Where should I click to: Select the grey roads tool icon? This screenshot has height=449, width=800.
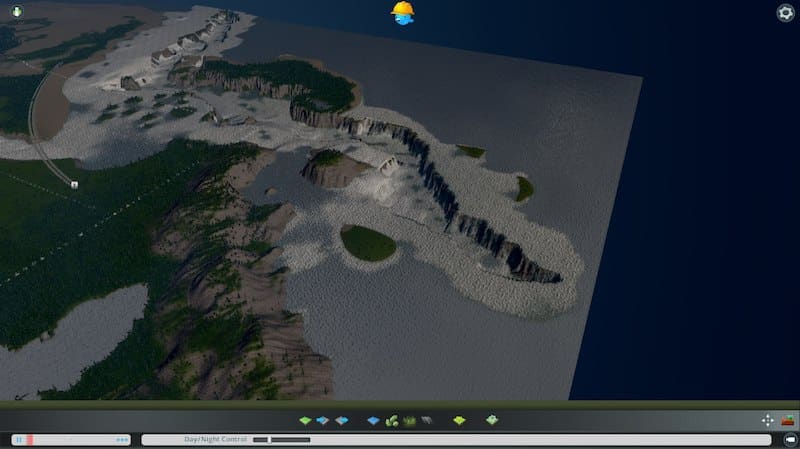coord(425,421)
